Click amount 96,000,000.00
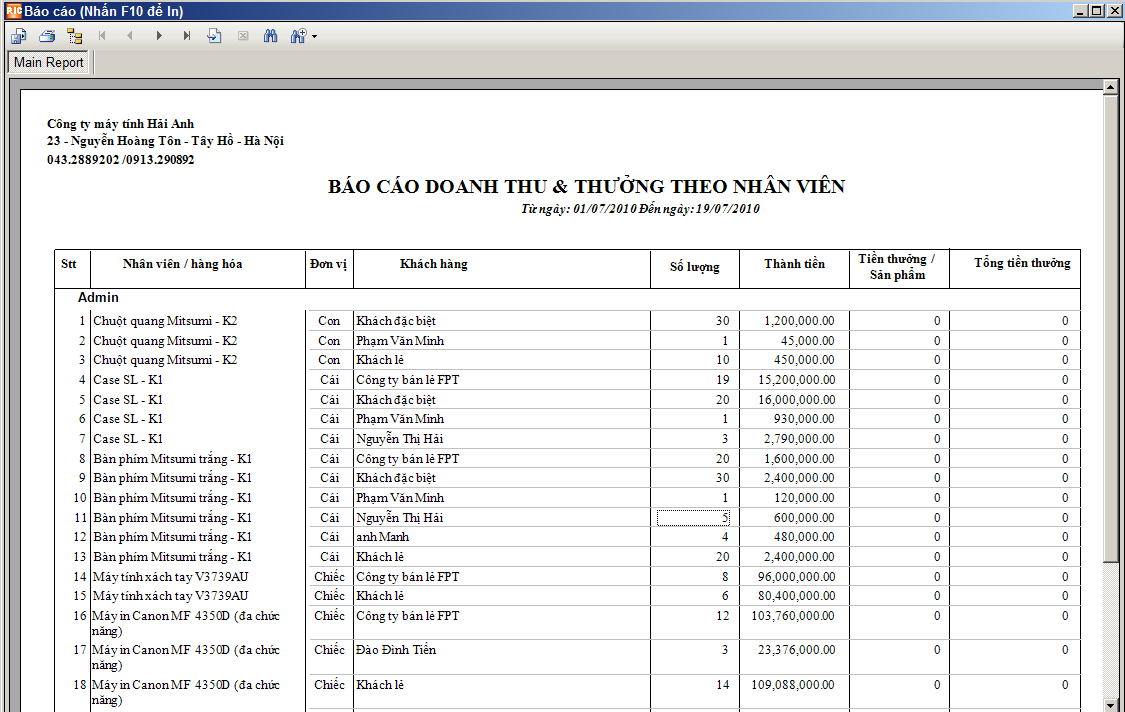 tap(796, 576)
